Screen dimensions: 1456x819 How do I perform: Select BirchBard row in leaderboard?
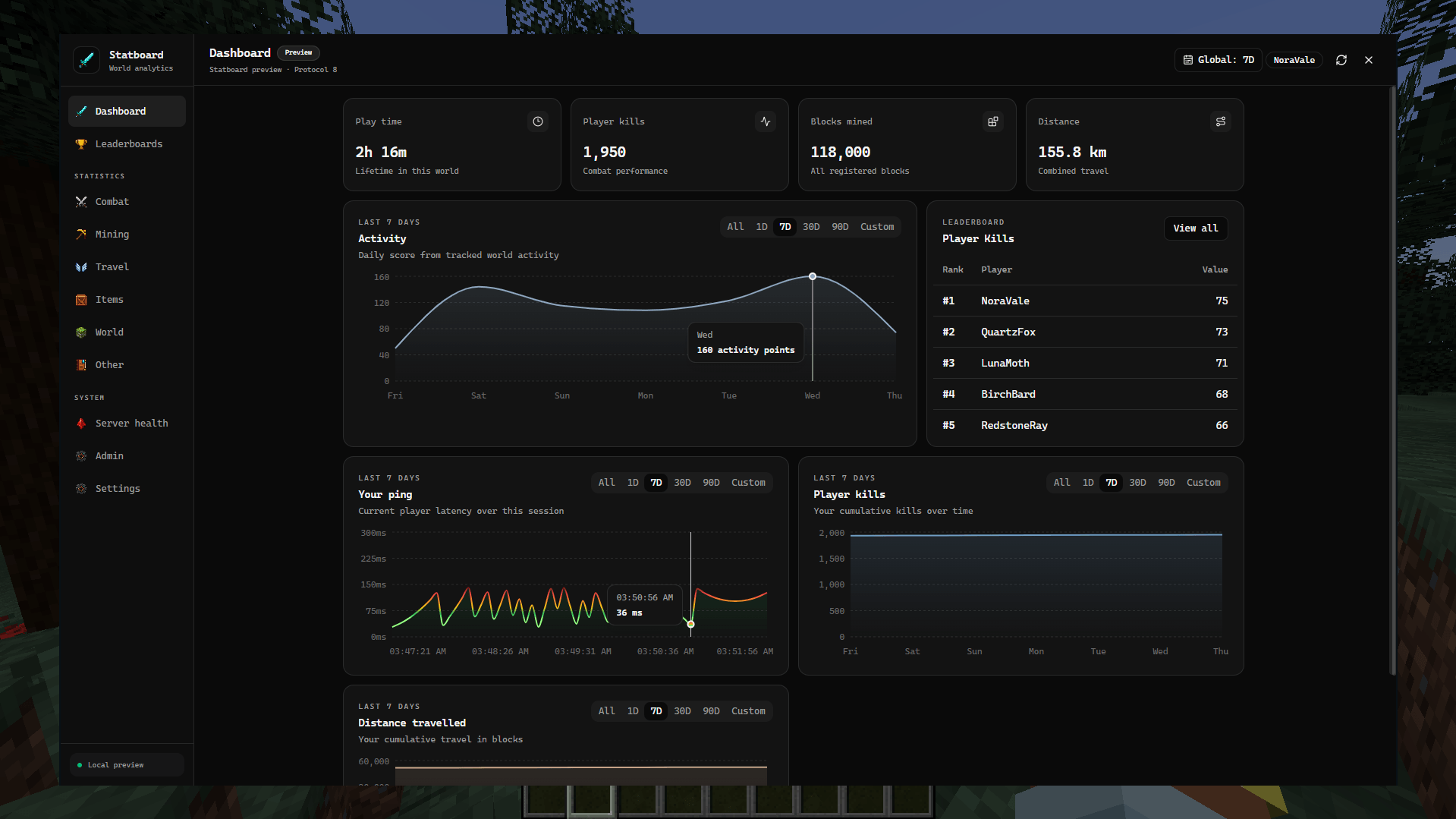[1085, 394]
